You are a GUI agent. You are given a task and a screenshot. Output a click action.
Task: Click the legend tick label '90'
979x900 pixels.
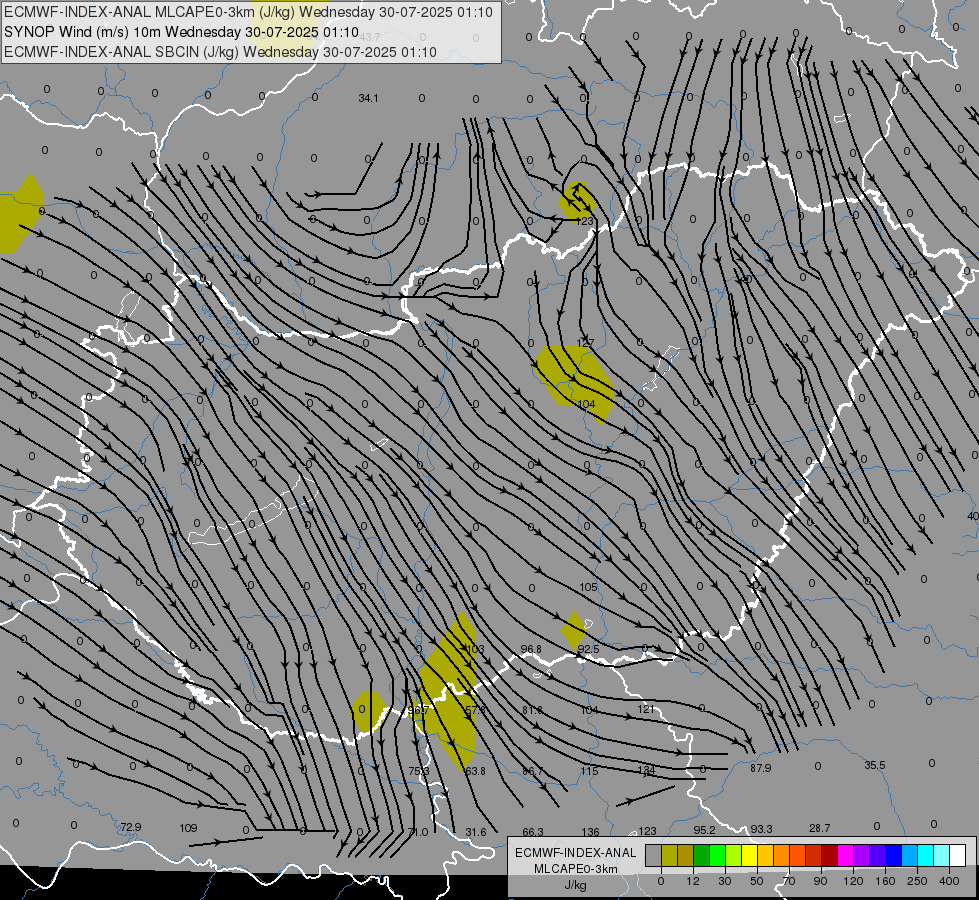tap(820, 881)
